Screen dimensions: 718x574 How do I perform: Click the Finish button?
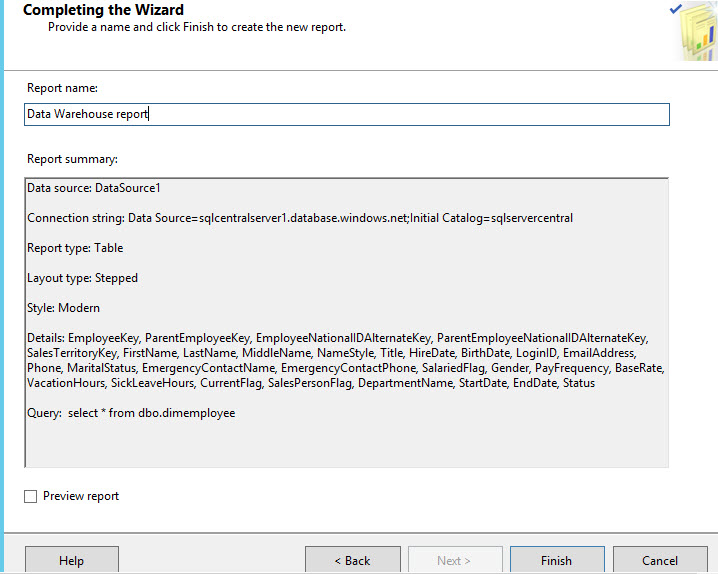556,560
